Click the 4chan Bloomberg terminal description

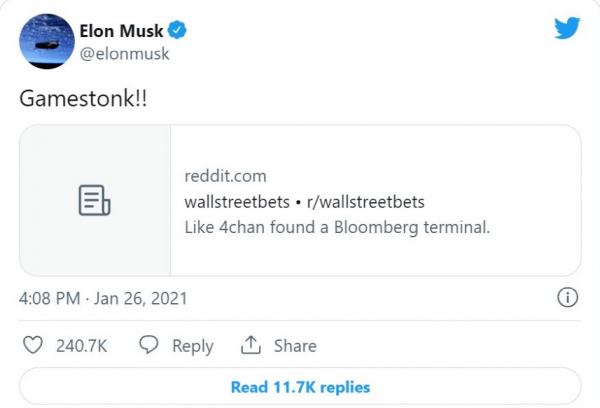[x=337, y=227]
